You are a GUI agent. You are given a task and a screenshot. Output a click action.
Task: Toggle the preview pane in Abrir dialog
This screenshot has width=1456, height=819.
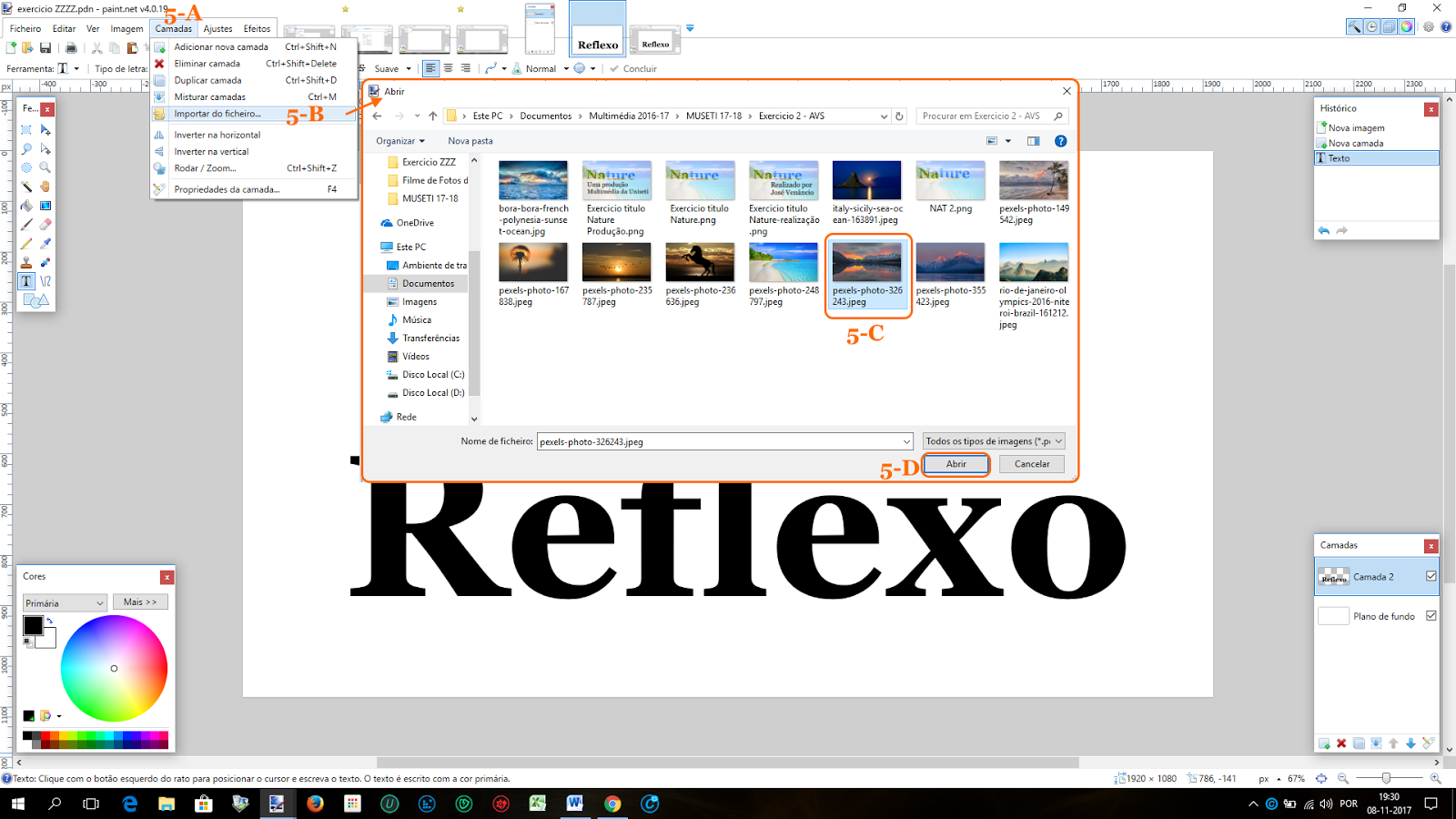1033,141
